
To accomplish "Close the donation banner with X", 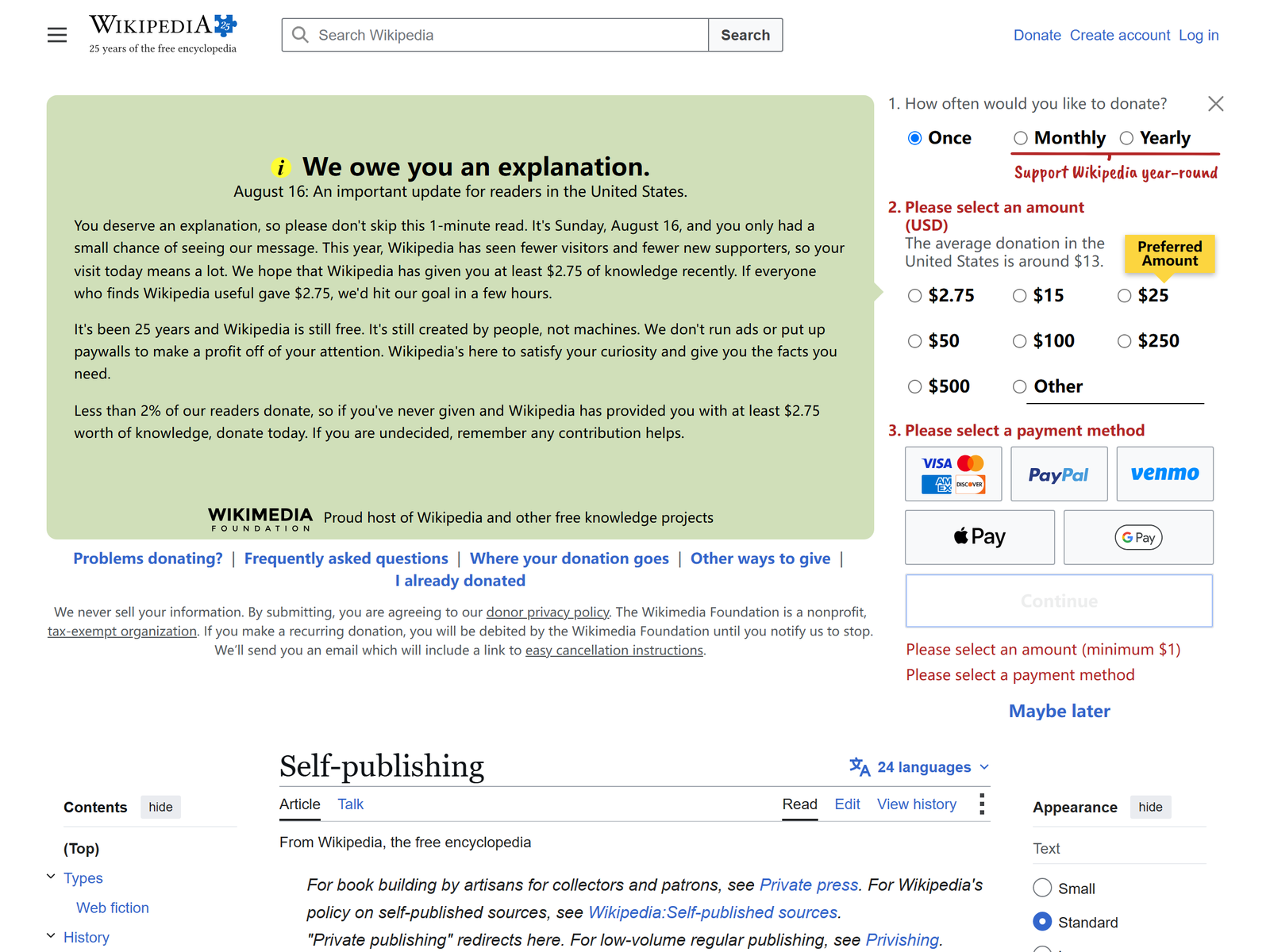I will 1215,104.
